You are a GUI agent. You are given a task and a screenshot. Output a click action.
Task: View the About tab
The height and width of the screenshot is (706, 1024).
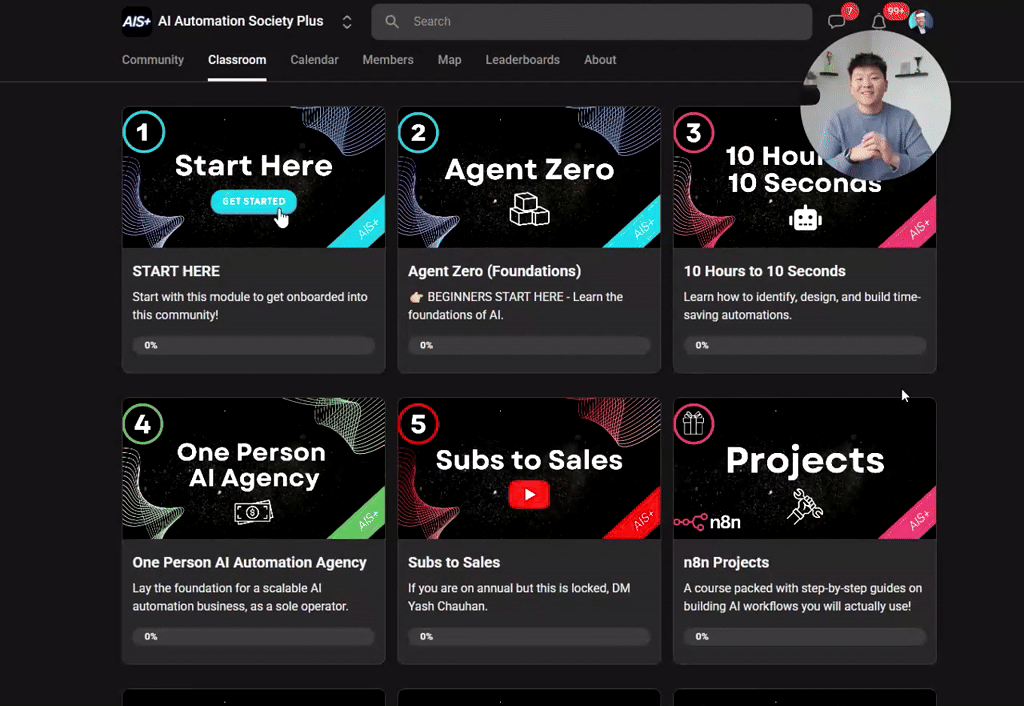pos(600,60)
